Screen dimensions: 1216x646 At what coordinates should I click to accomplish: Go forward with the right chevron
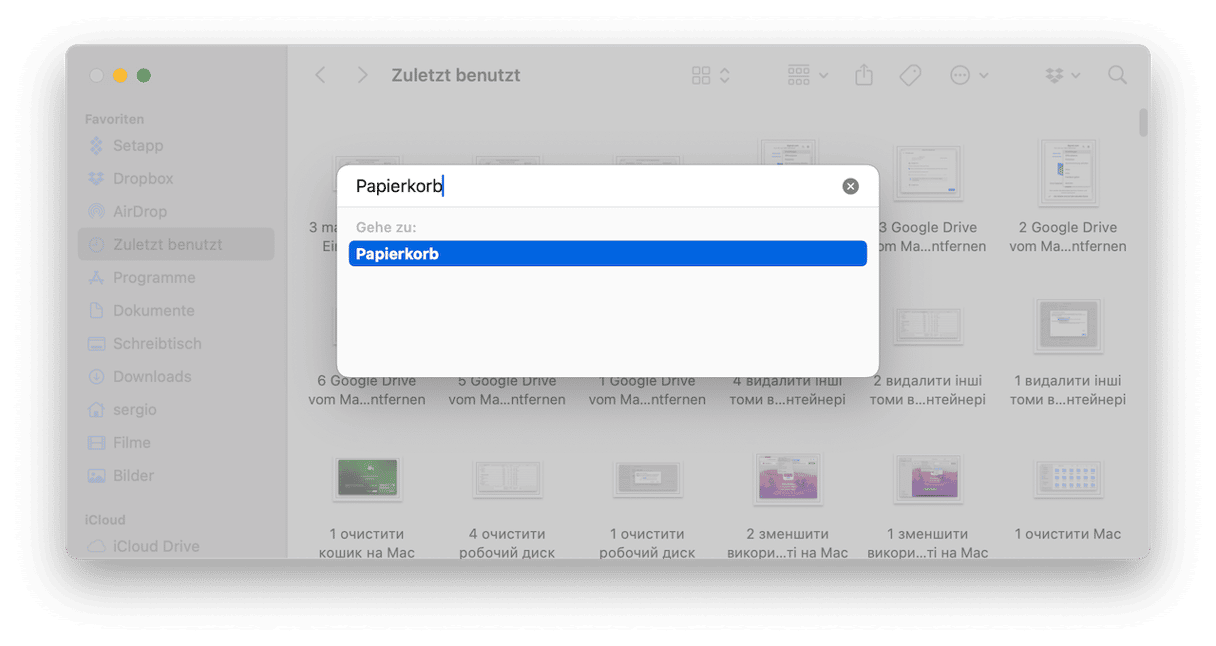click(362, 76)
